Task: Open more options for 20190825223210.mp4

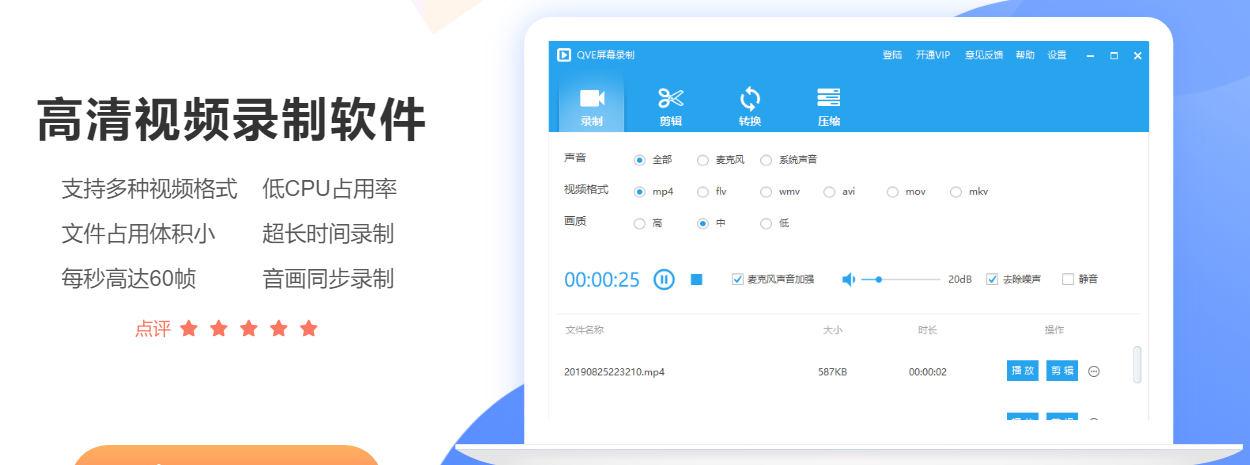Action: pos(1094,371)
